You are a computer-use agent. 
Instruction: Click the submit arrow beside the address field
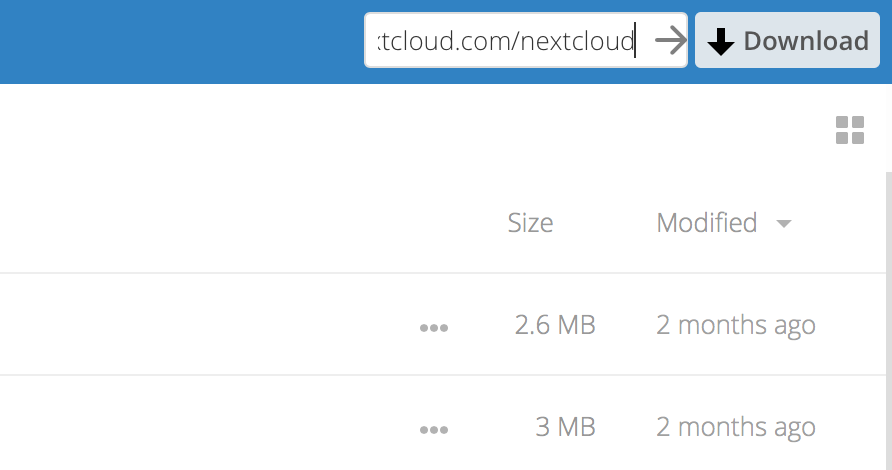(670, 41)
